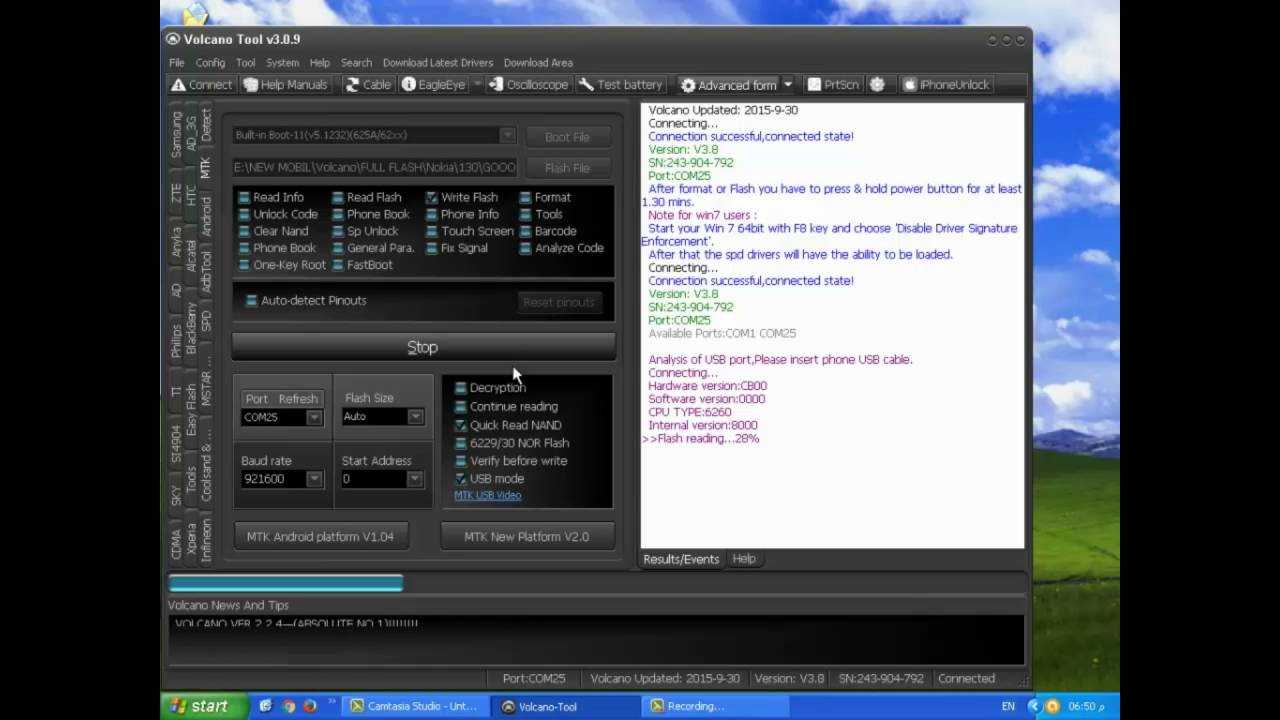Viewport: 1280px width, 720px height.
Task: Check Verify before write
Action: click(x=460, y=461)
